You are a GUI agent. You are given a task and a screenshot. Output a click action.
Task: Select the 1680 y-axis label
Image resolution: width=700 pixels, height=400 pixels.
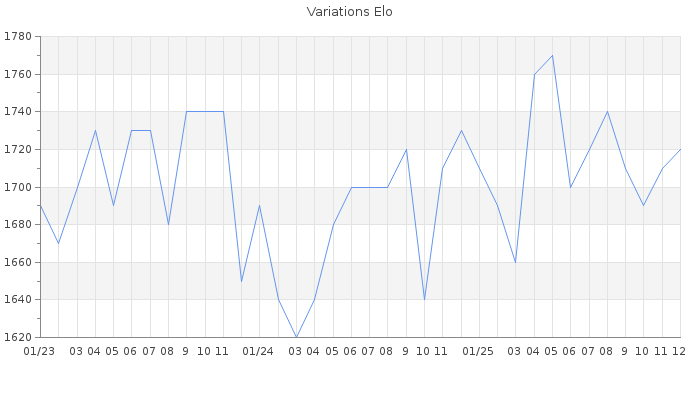tap(18, 225)
